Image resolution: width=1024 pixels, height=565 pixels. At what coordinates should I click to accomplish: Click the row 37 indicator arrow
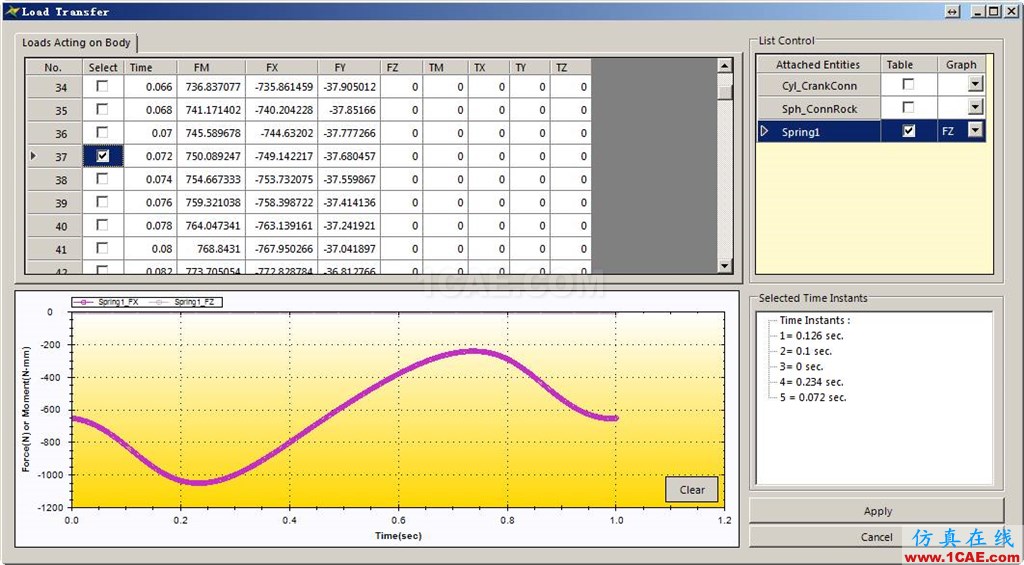(34, 156)
